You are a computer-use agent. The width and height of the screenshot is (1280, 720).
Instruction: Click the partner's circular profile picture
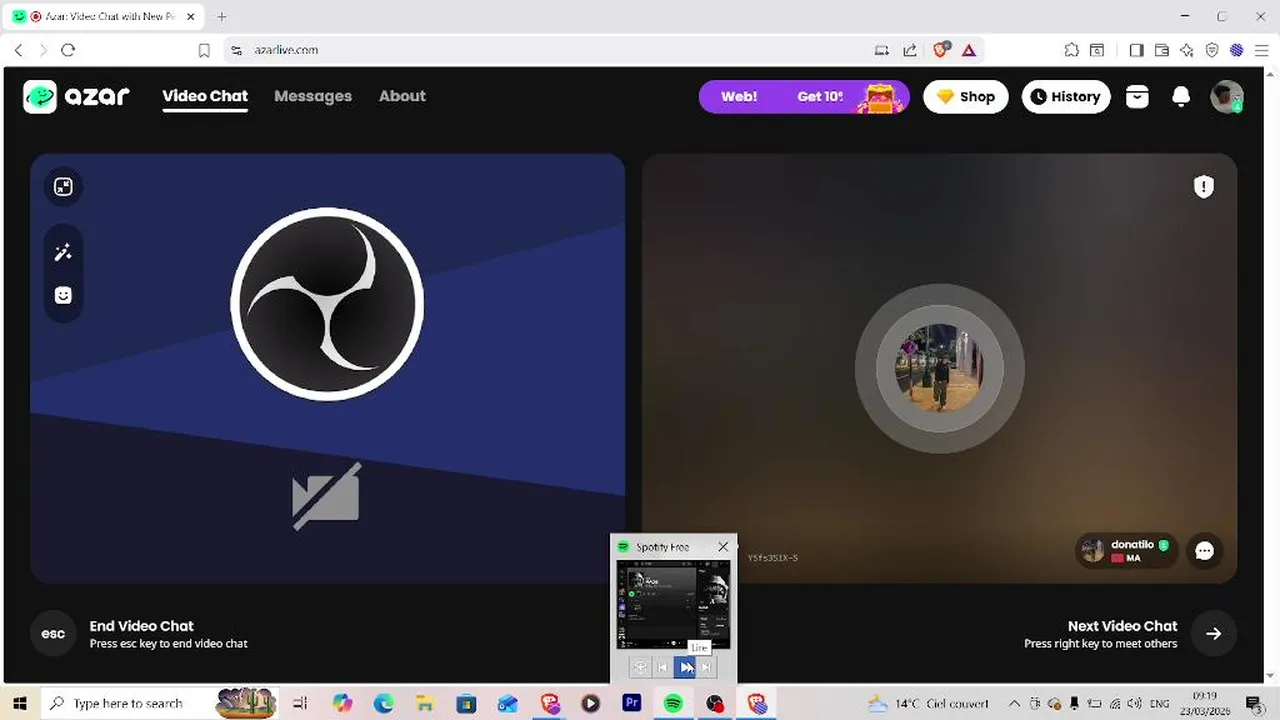pos(939,369)
